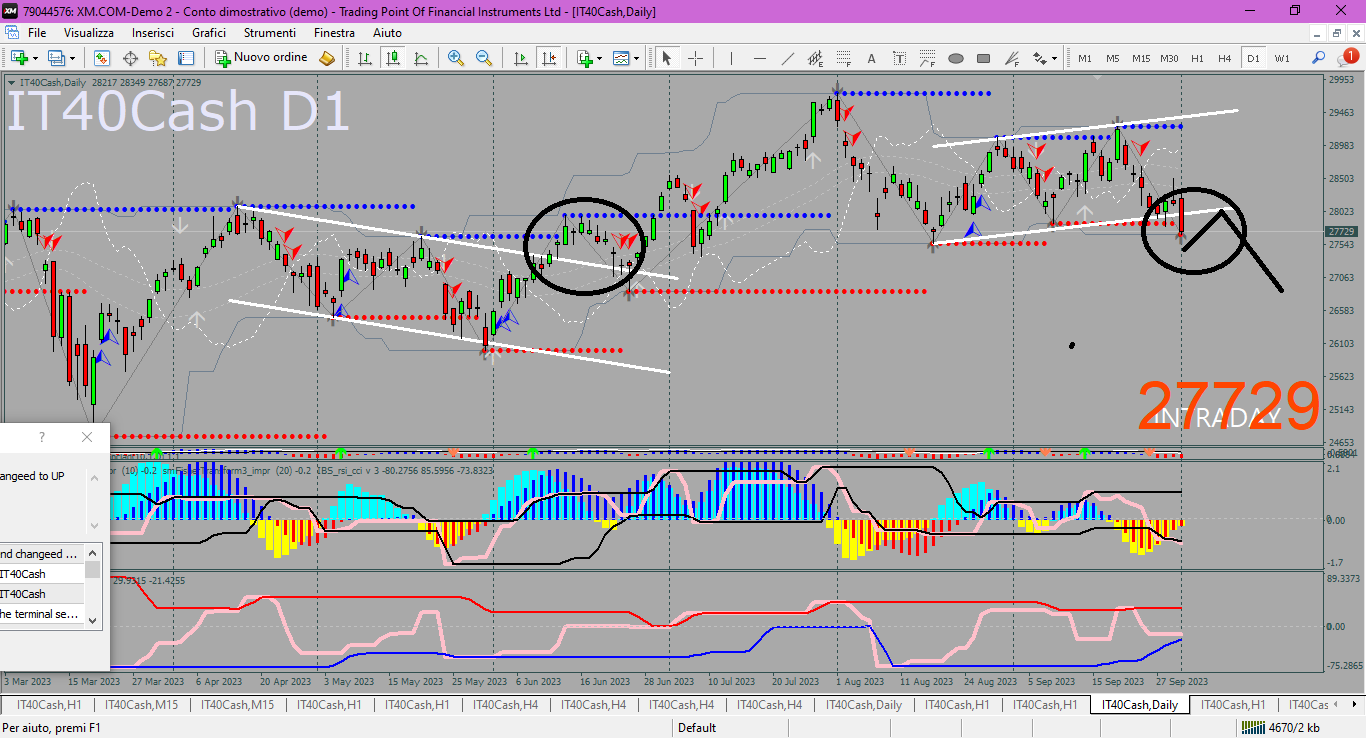Switch to M5 timeframe
Screen dimensions: 1366x738
pos(1113,58)
